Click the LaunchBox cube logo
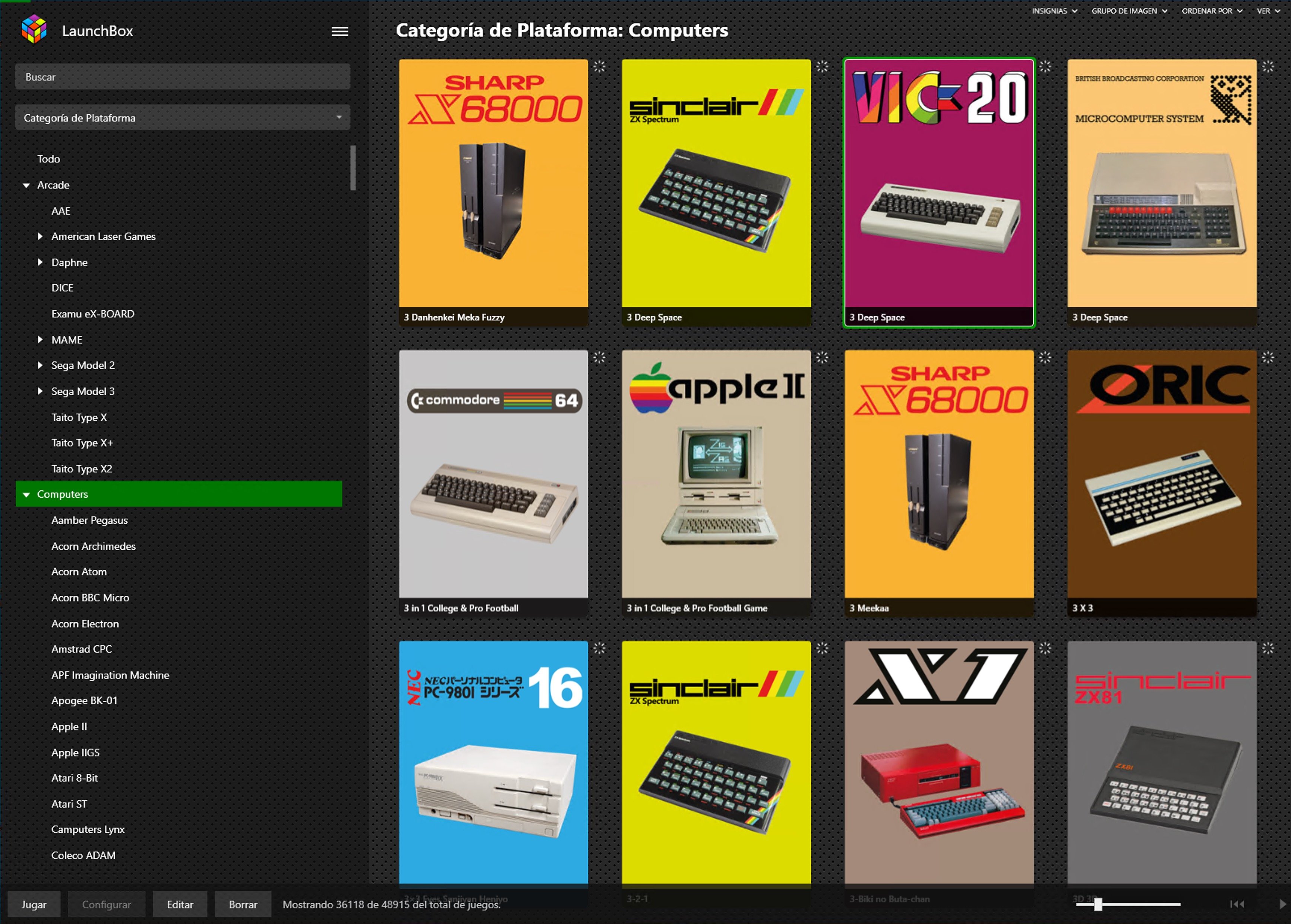1291x924 pixels. point(34,29)
